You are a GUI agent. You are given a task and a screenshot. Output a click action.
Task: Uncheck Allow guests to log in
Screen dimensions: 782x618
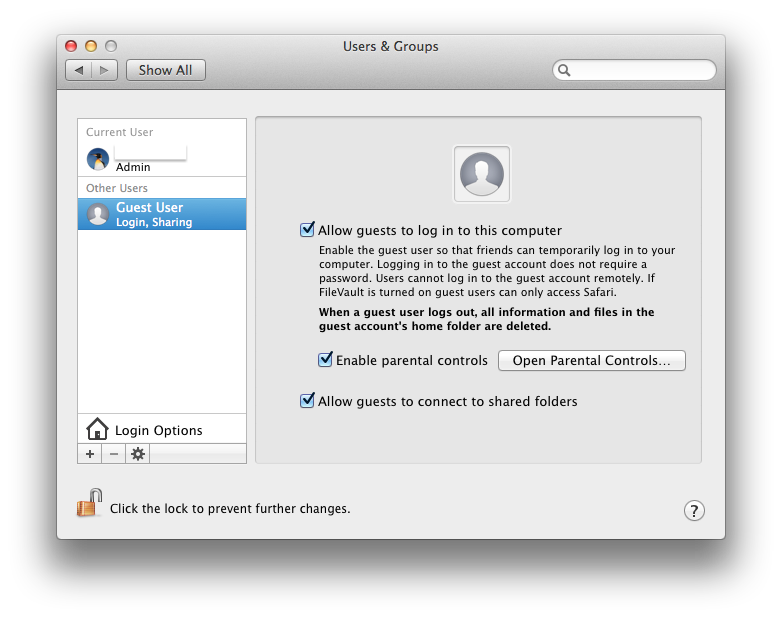click(x=307, y=229)
